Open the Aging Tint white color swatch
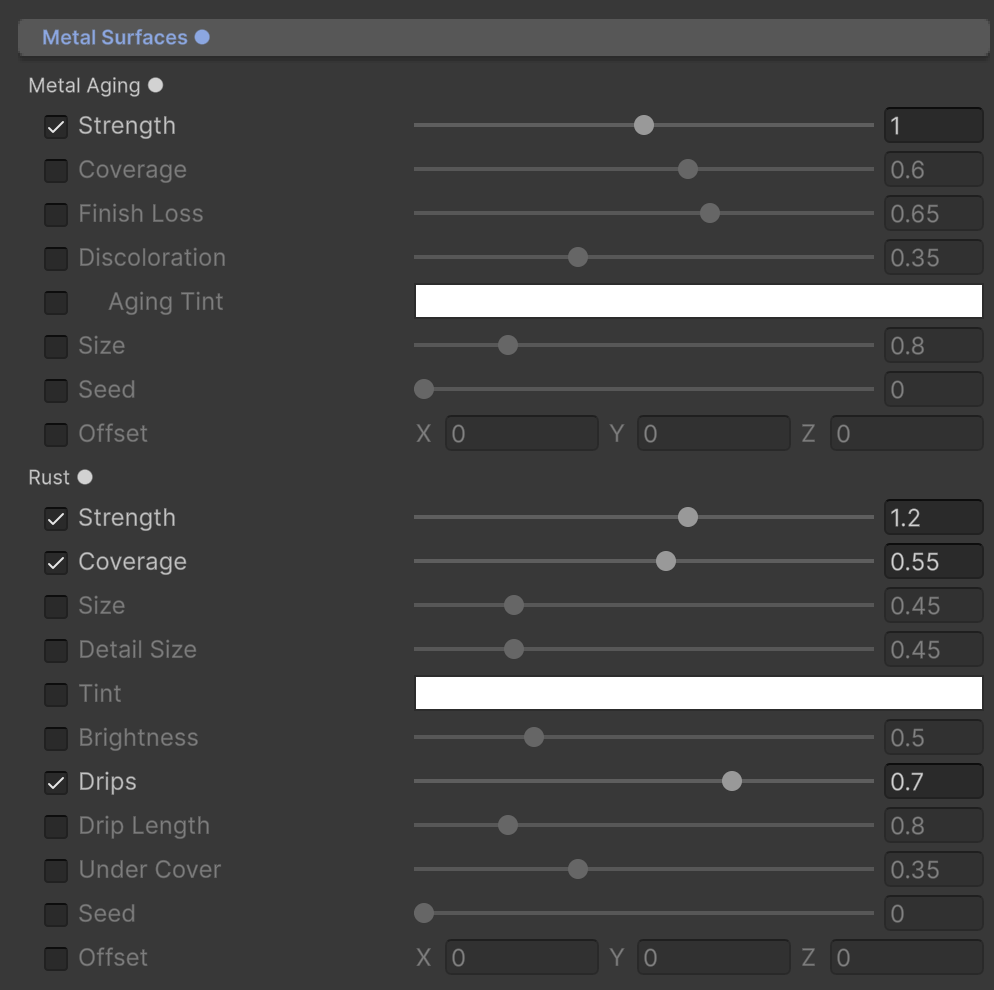This screenshot has width=994, height=990. tap(699, 301)
